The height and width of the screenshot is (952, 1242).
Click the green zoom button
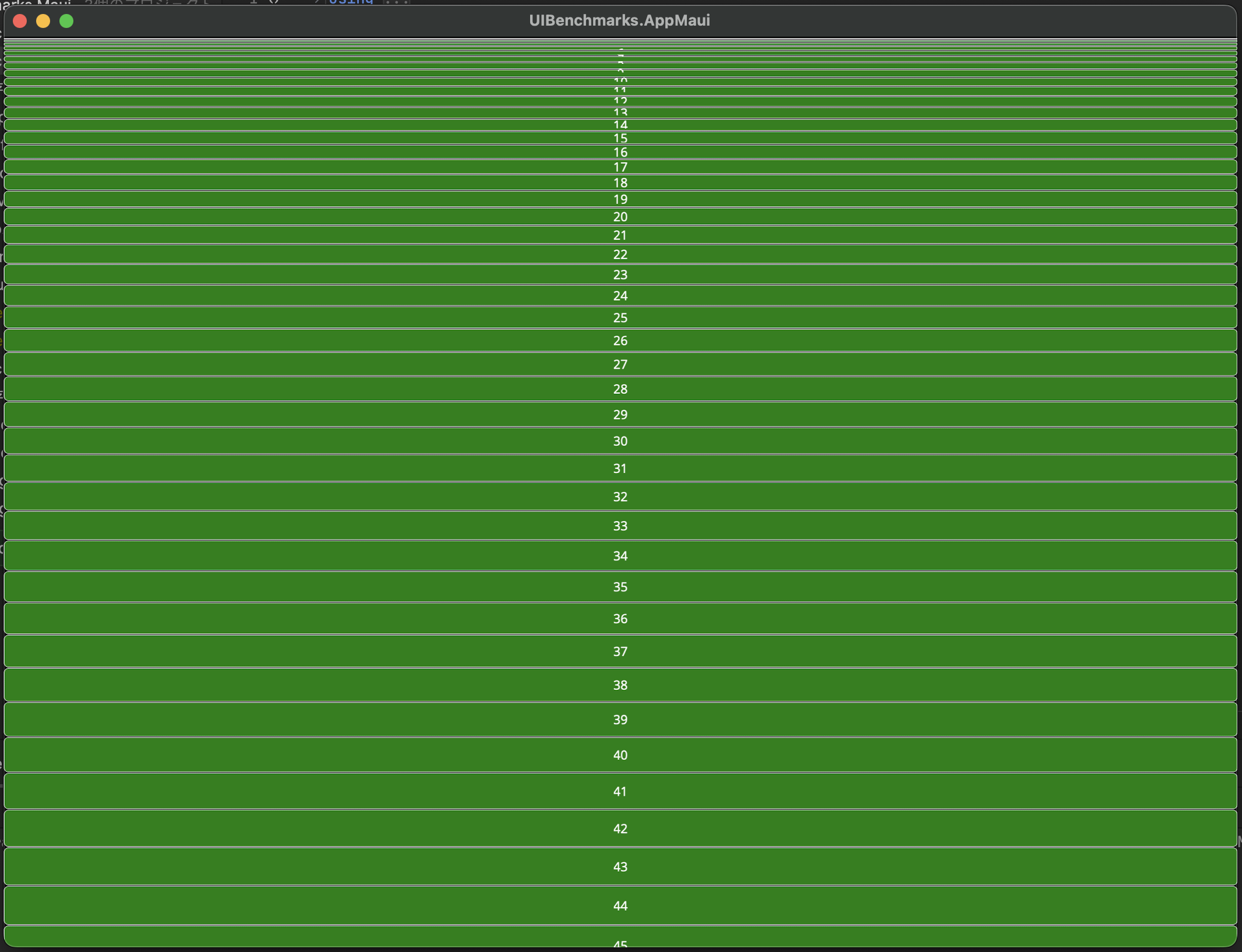click(x=67, y=21)
